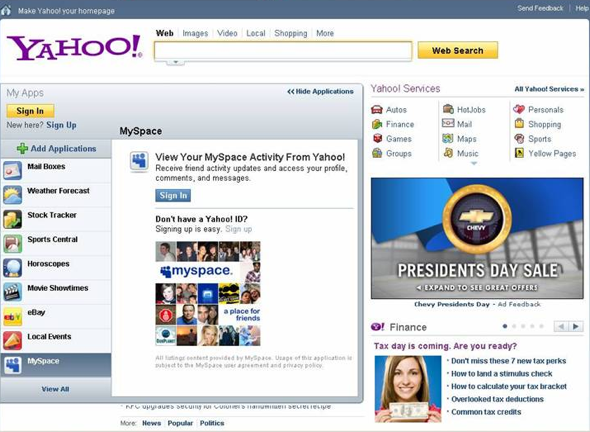Open the eBay app icon
Screen dimensions: 590x432
pos(12,316)
